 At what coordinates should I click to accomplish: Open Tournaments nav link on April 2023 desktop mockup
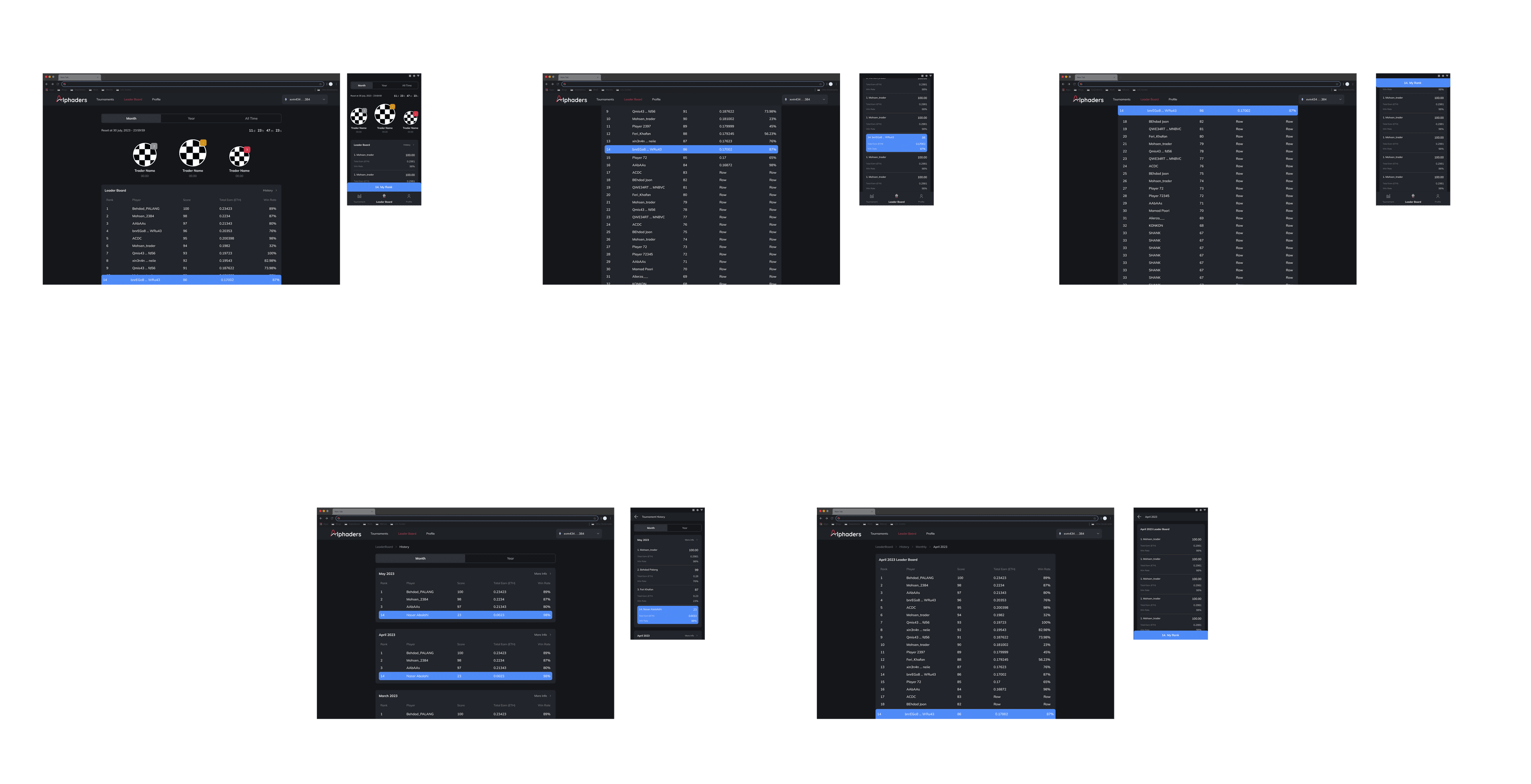(879, 533)
